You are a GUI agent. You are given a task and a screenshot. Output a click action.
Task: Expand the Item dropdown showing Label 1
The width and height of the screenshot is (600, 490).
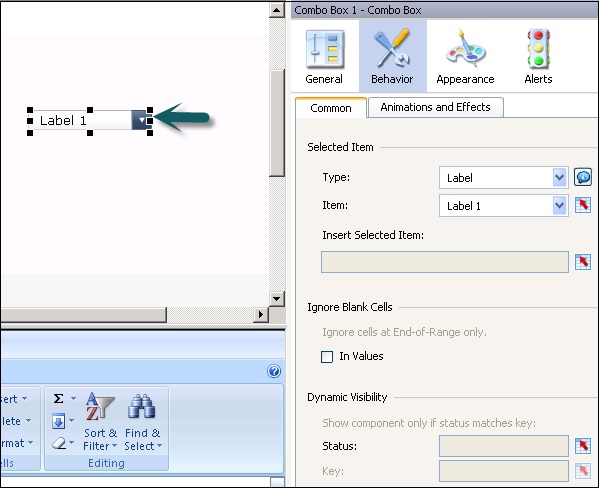[x=559, y=206]
